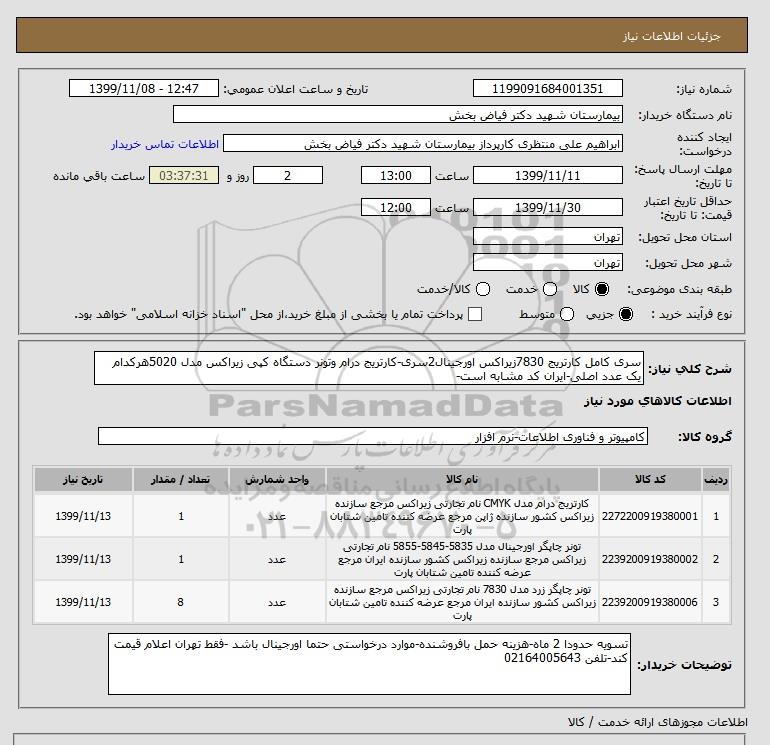
Task: Click تاریخ نیاز column header
Action: 83,480
